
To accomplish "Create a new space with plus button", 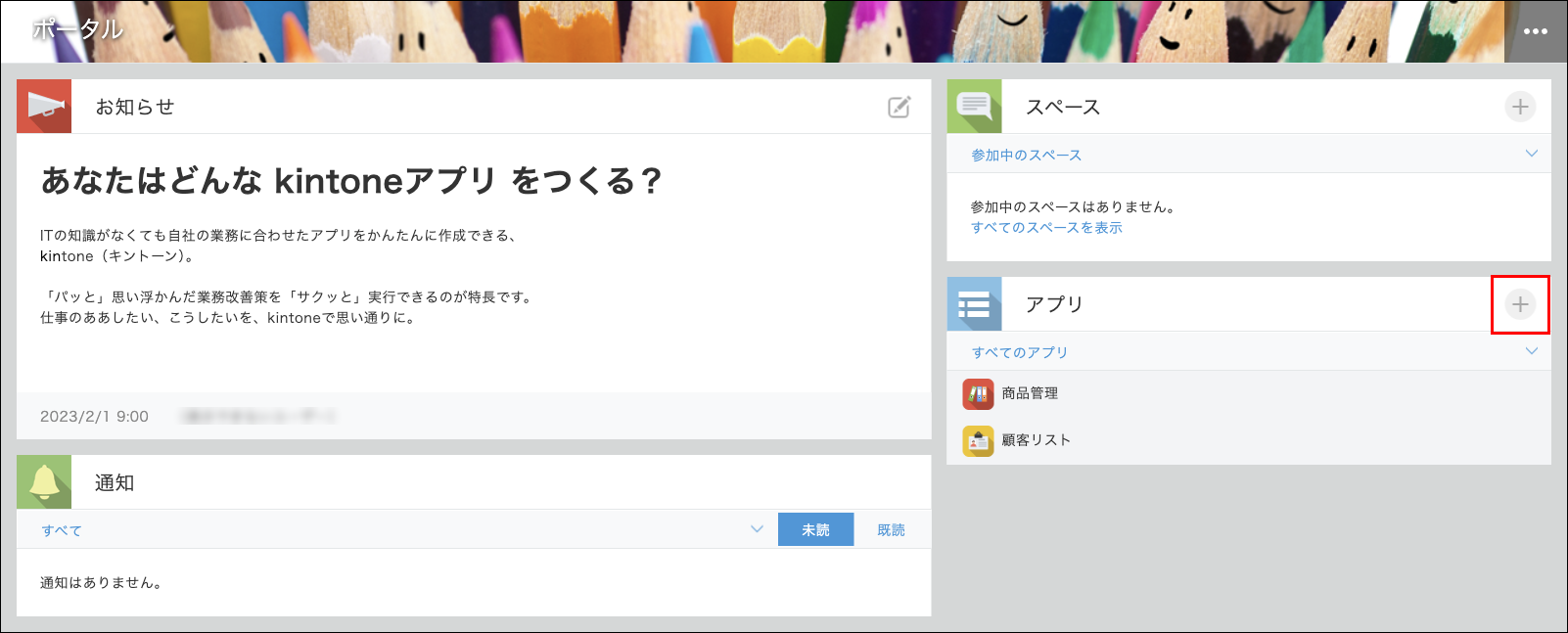I will pyautogui.click(x=1520, y=107).
